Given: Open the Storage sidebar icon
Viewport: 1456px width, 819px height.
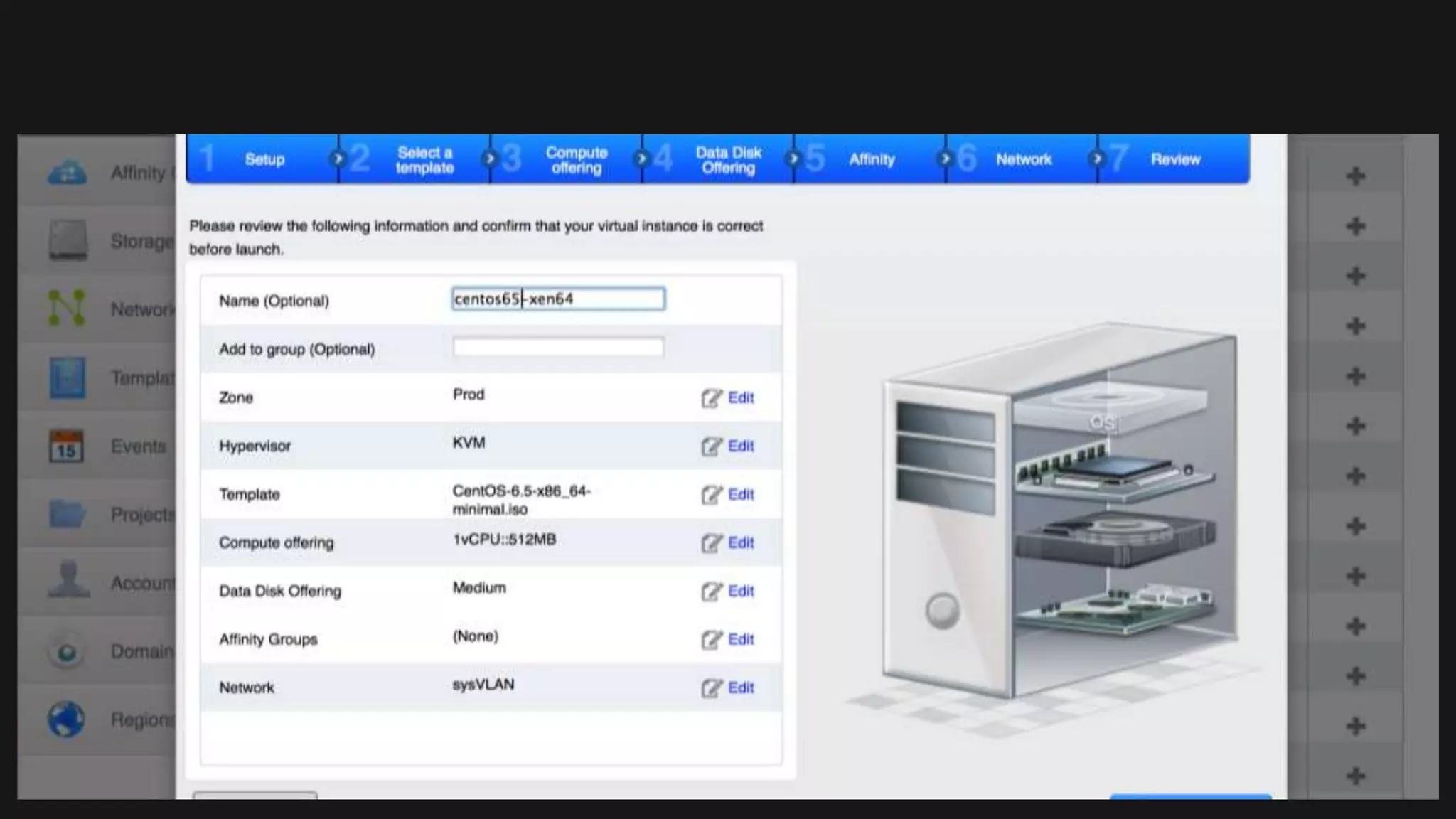Looking at the screenshot, I should coord(68,240).
